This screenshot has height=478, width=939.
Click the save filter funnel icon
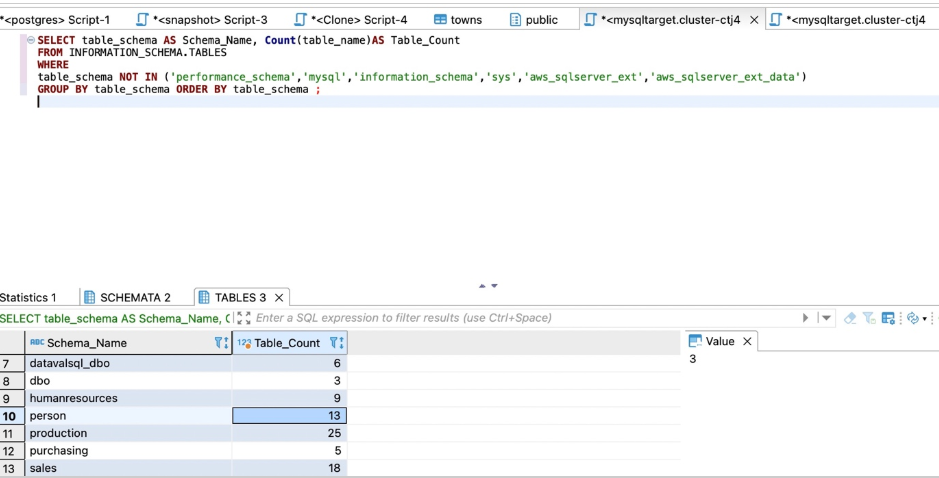[x=869, y=318]
